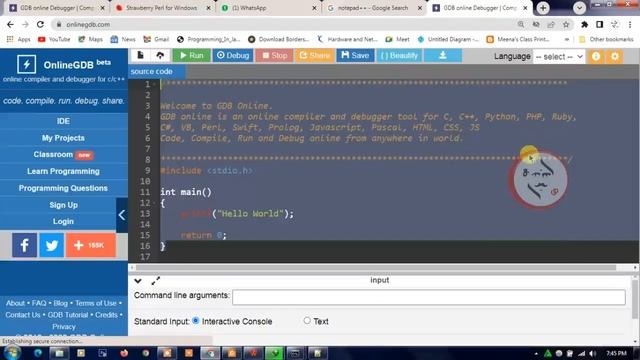Run the program with Run button
Screen dimensions: 640x360
coord(191,56)
